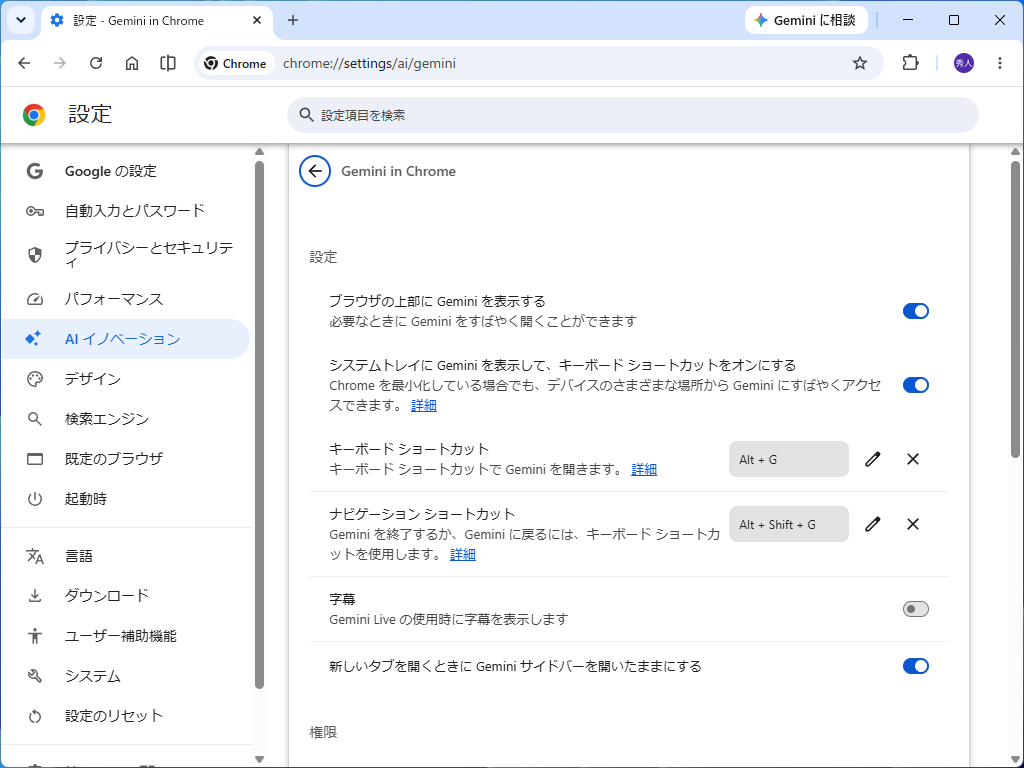Open 設定のリセット section
Screen dimensions: 1024x768
tap(126, 716)
